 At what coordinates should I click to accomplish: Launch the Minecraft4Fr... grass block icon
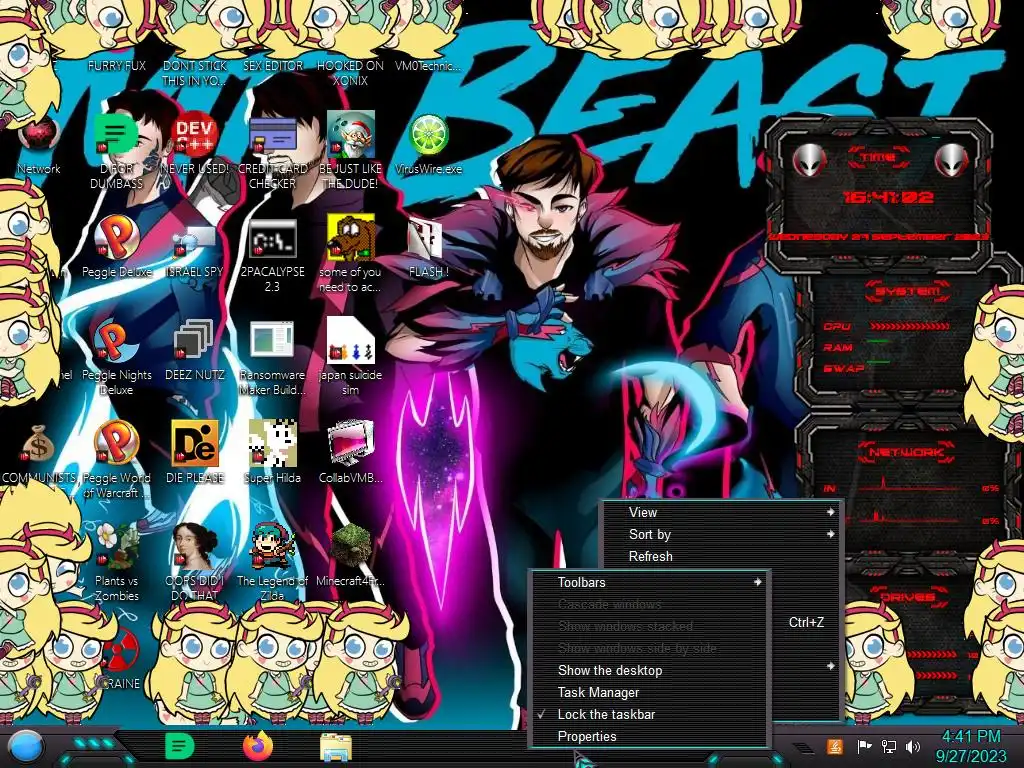351,547
